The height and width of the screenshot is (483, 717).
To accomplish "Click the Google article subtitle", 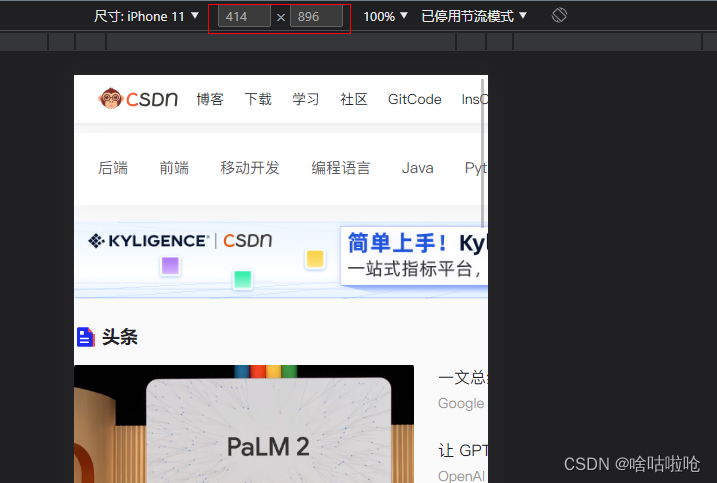I will coord(461,403).
